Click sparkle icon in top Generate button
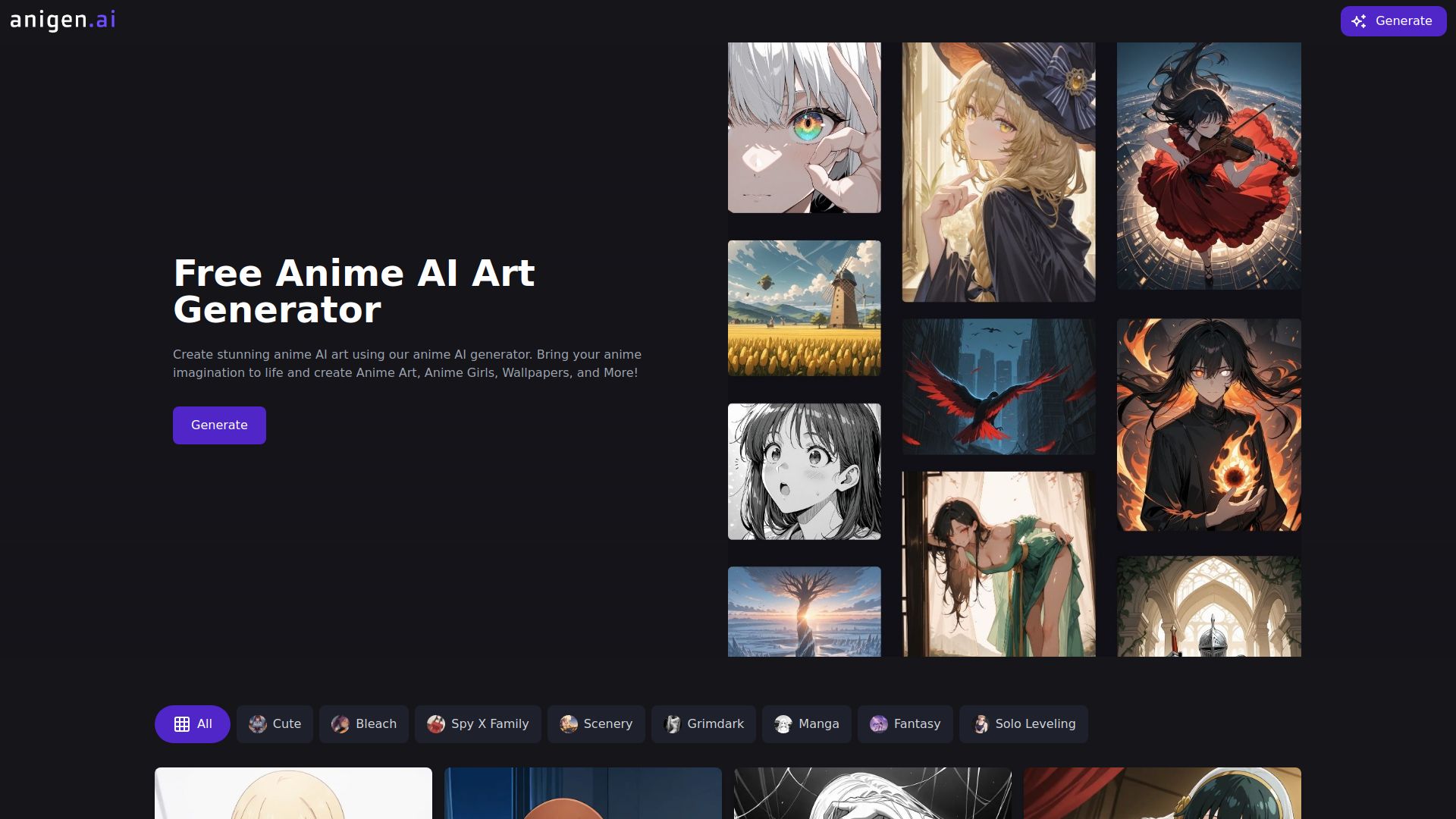The height and width of the screenshot is (819, 1456). point(1359,21)
